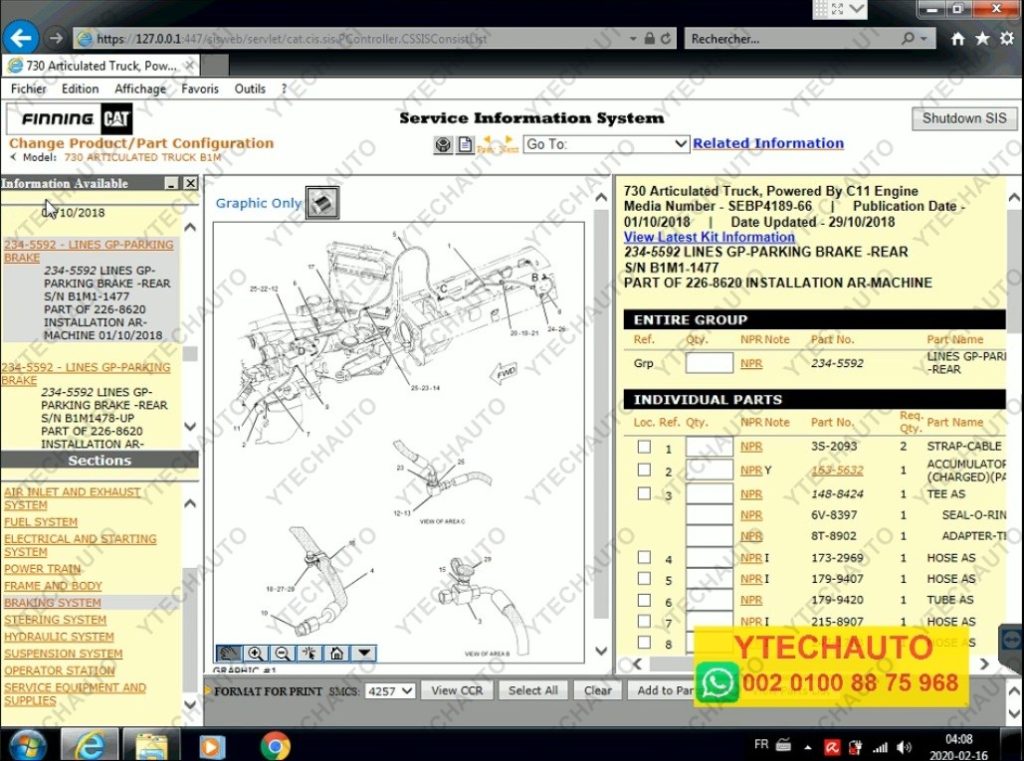Click the Qty field for group 234-5592
This screenshot has width=1024, height=761.
[x=709, y=363]
